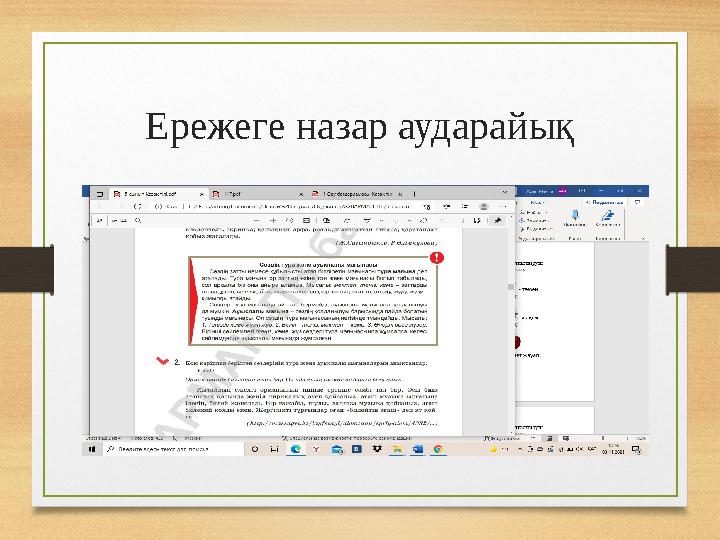The height and width of the screenshot is (540, 720).
Task: Switch to Word via taskbar icon
Action: pos(418,449)
